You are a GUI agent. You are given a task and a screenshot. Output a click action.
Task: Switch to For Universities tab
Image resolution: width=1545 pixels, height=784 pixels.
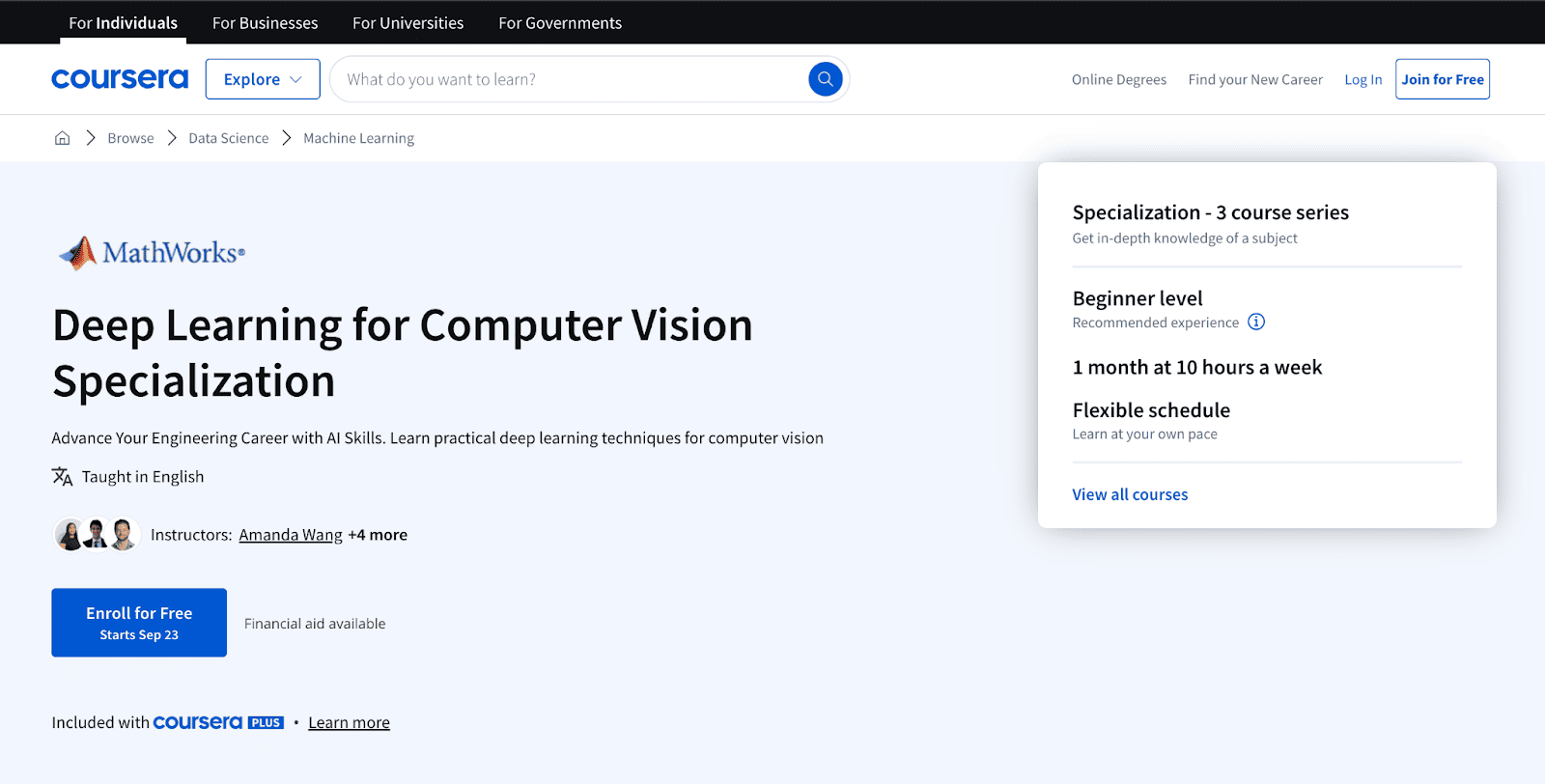[x=408, y=23]
